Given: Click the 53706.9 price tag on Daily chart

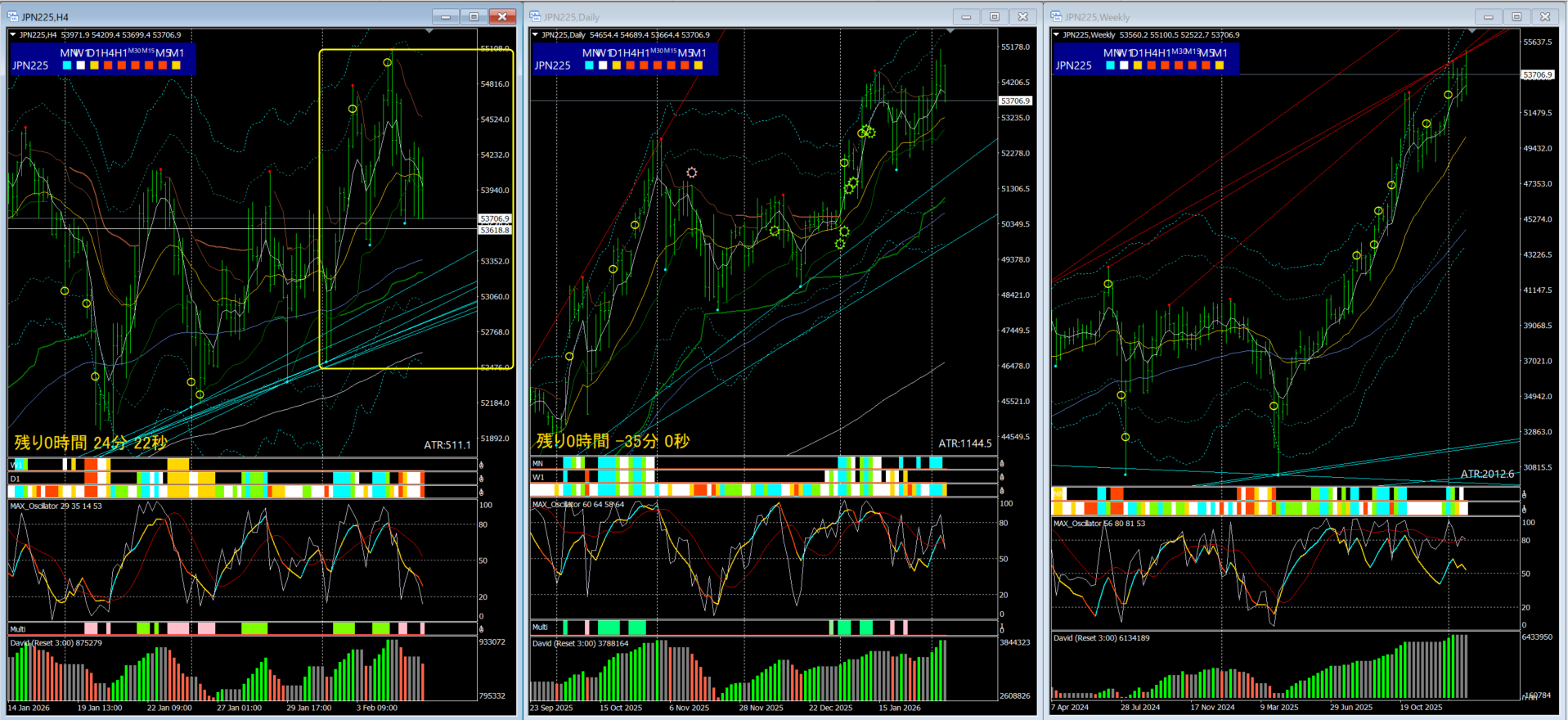Looking at the screenshot, I should (x=1015, y=101).
